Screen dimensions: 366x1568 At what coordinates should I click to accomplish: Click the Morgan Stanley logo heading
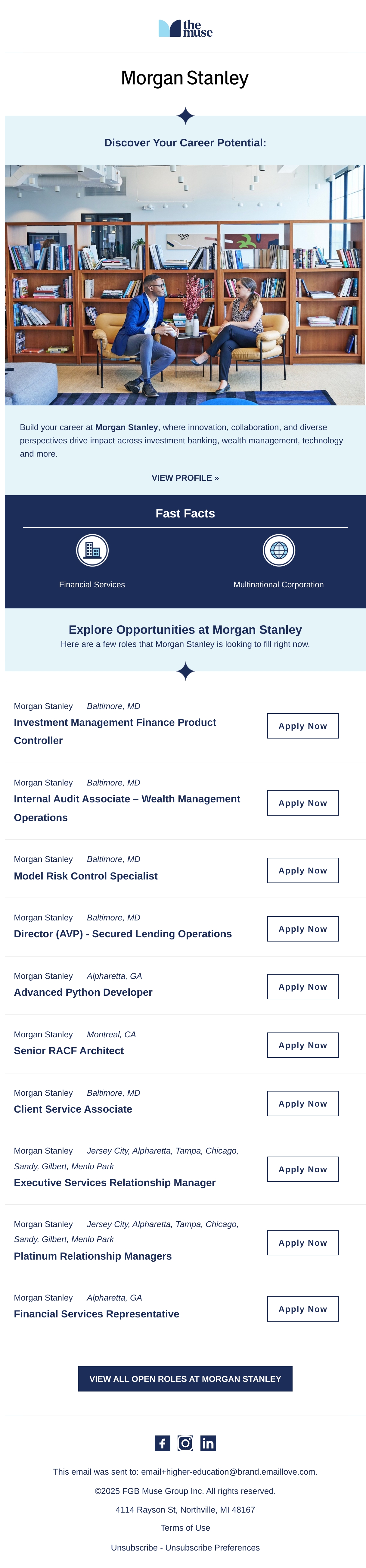point(185,78)
